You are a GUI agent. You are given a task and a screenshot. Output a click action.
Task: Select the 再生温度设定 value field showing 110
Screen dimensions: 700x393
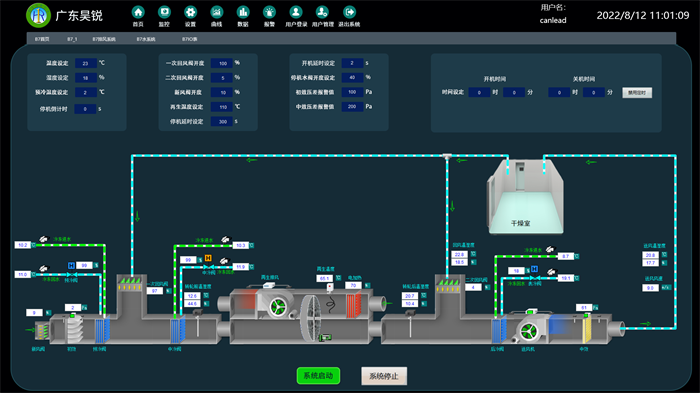pos(222,107)
